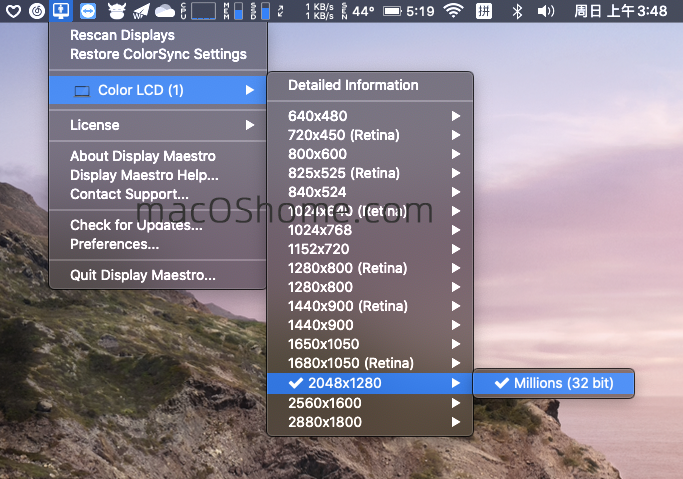
Task: Open the cloud icon in menu bar
Action: [x=165, y=11]
